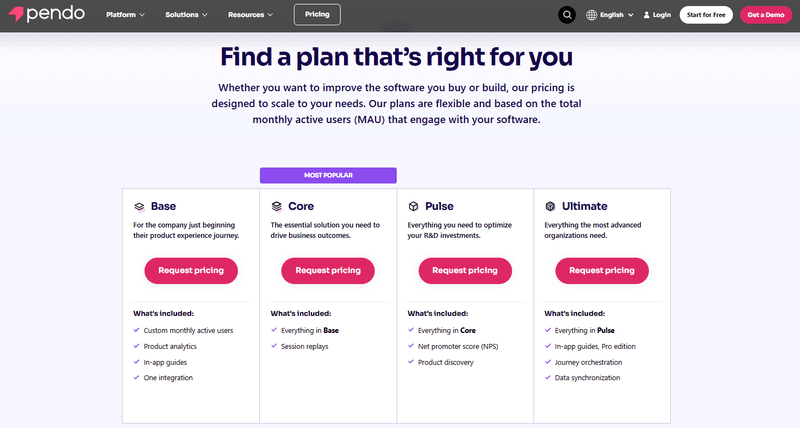
Task: Click the Most Popular purple banner
Action: click(x=328, y=175)
